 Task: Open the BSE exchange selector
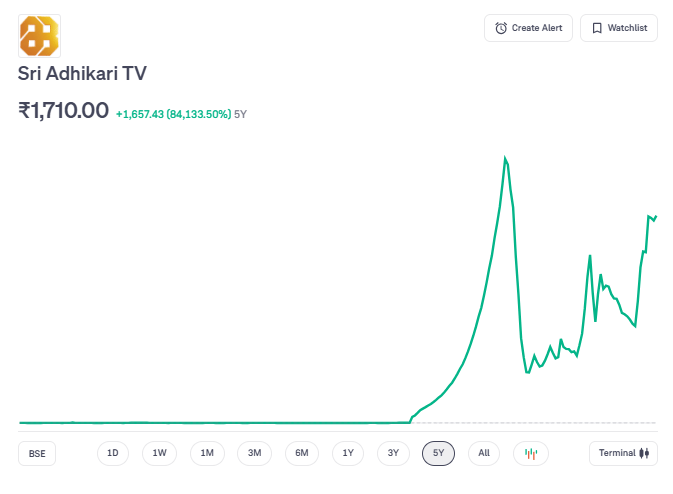(37, 453)
